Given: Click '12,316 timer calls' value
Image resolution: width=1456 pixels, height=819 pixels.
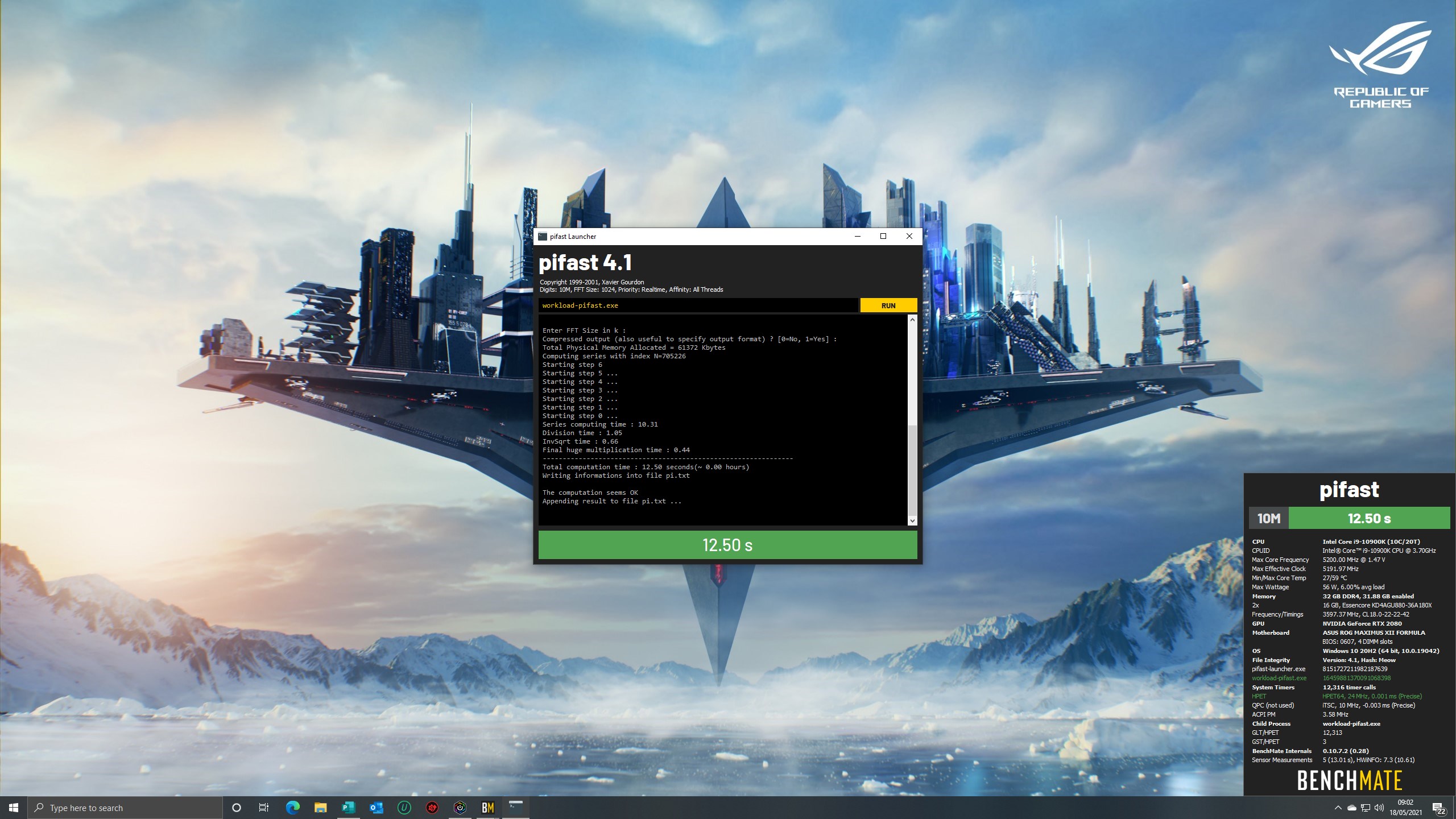Looking at the screenshot, I should tap(1349, 687).
